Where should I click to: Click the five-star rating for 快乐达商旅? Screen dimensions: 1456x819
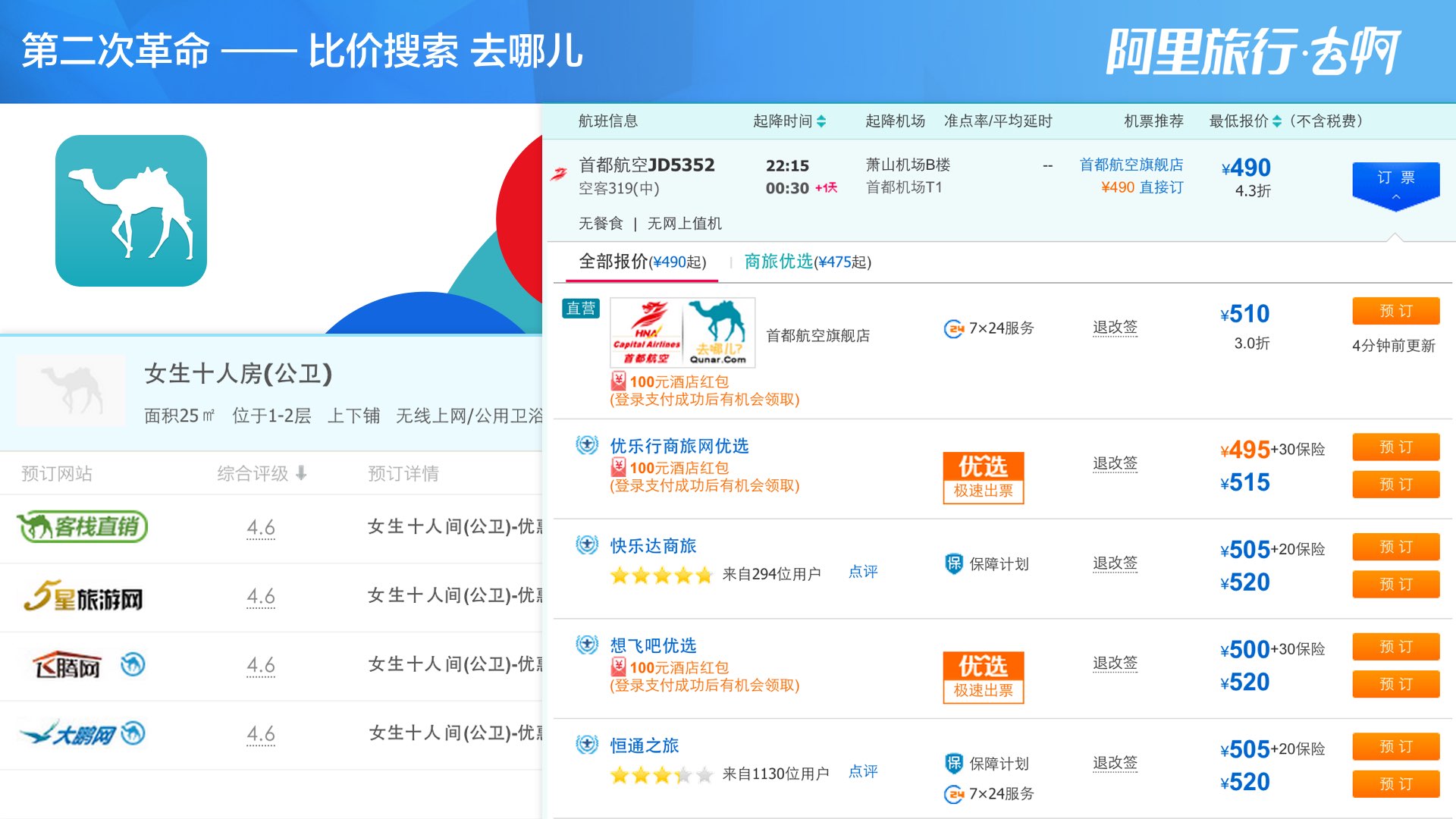pyautogui.click(x=661, y=575)
